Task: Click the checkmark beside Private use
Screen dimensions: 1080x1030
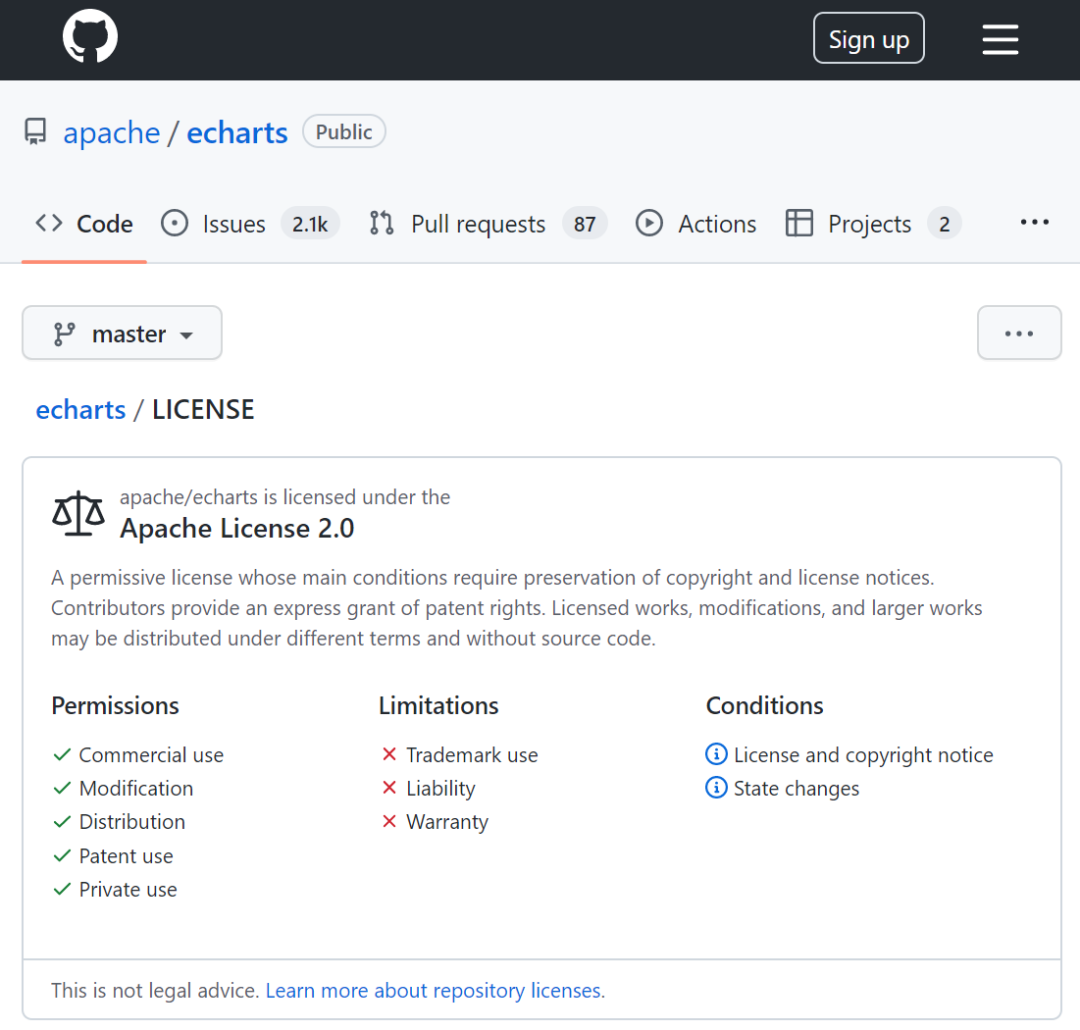Action: [62, 889]
